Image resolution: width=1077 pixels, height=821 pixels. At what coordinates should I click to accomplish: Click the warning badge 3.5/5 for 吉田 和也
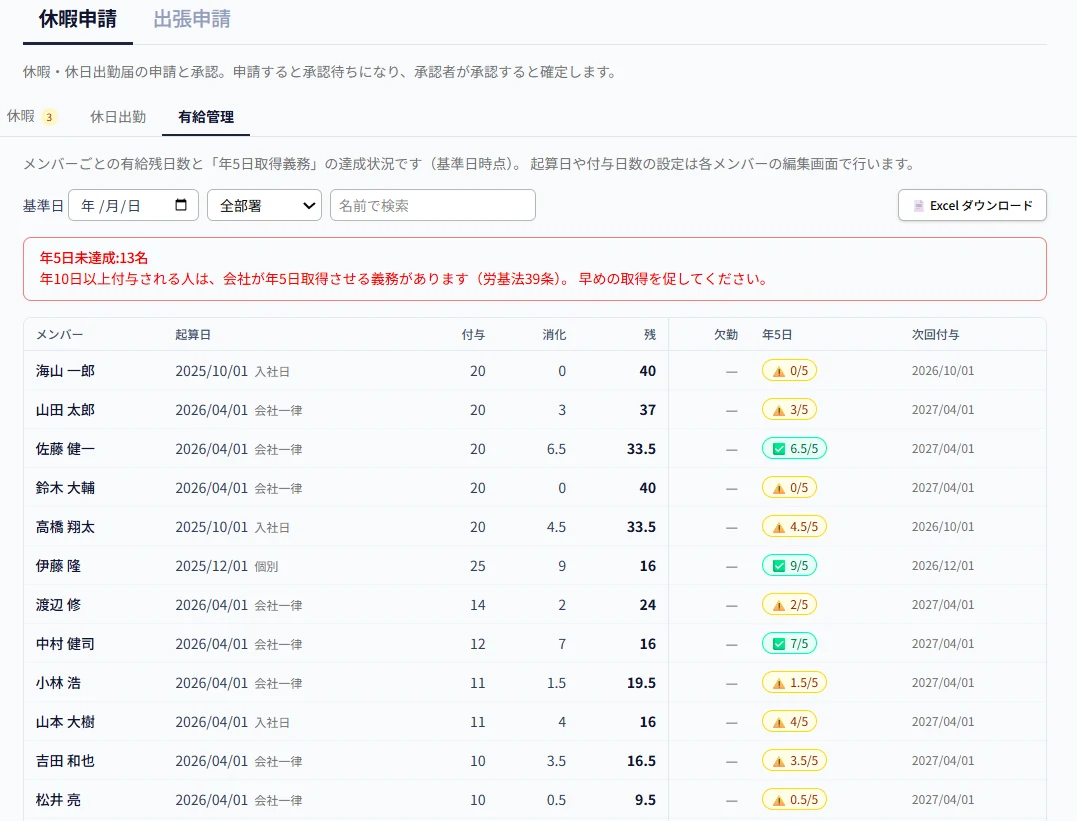tap(794, 761)
